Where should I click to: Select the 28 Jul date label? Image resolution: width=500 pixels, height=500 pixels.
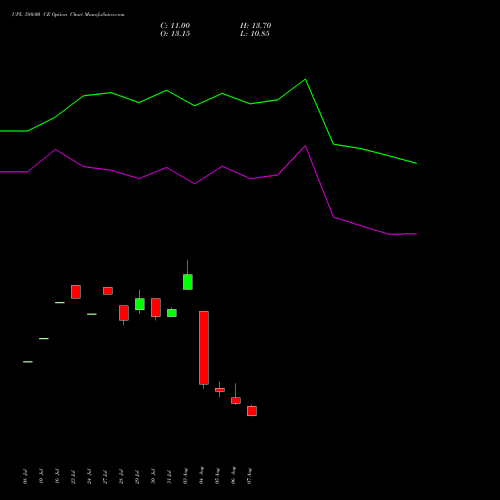pos(121,477)
